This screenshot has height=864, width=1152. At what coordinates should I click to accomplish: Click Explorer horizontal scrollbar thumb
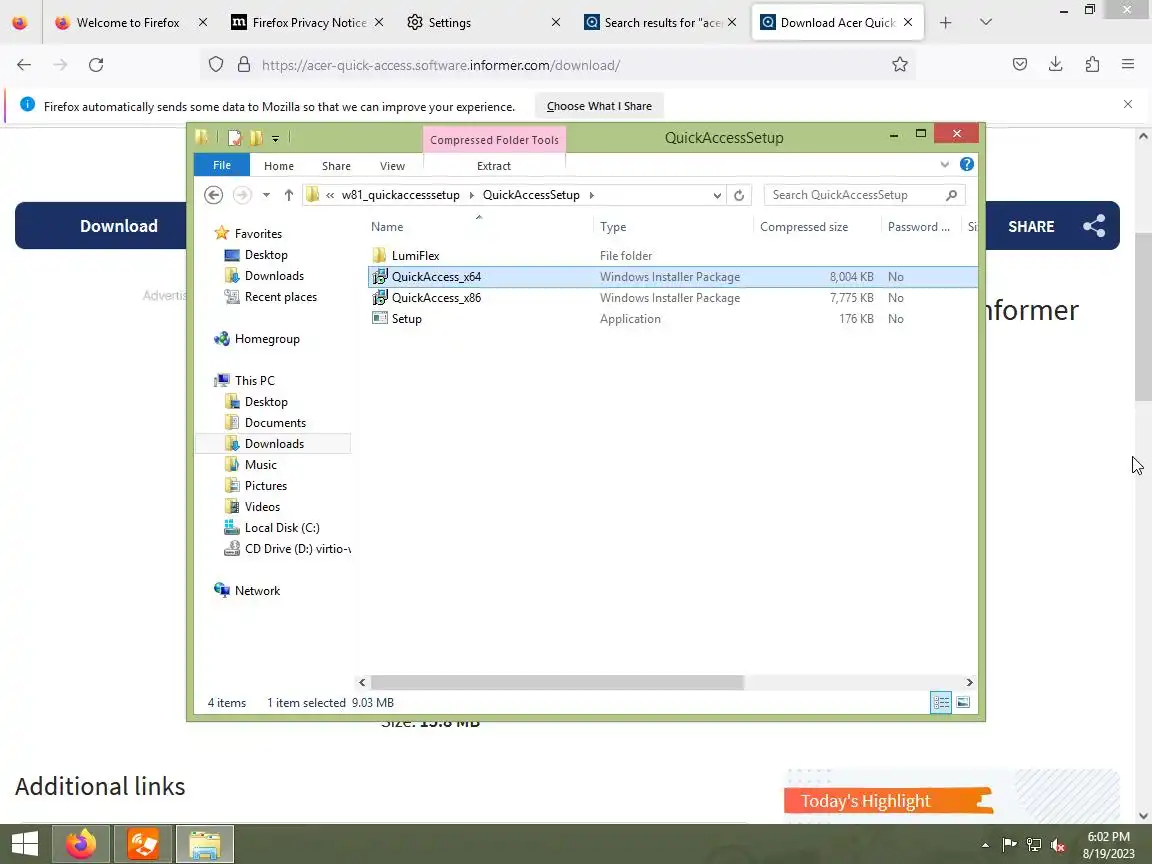click(557, 683)
